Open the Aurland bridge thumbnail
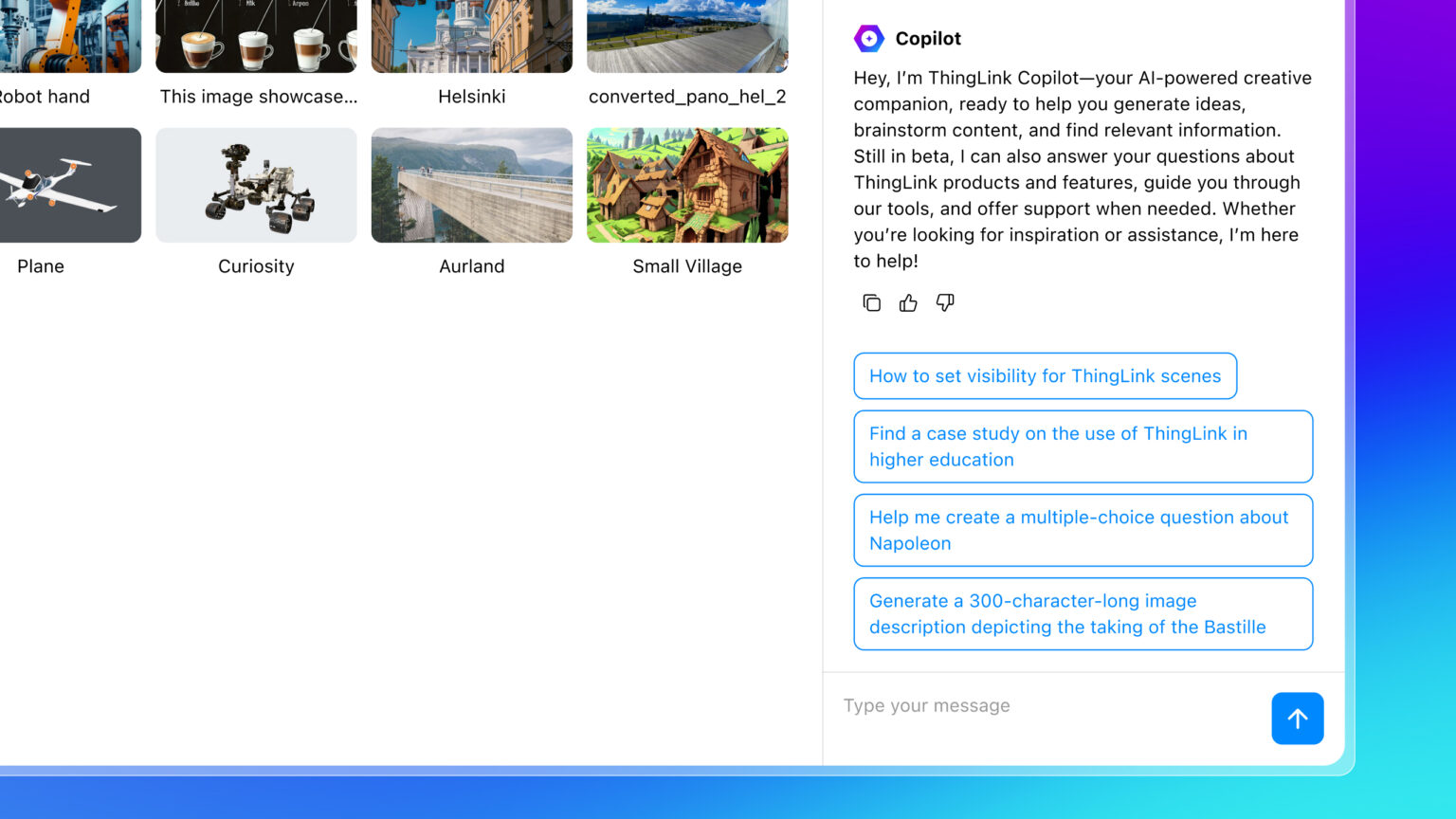The width and height of the screenshot is (1456, 819). tap(471, 185)
